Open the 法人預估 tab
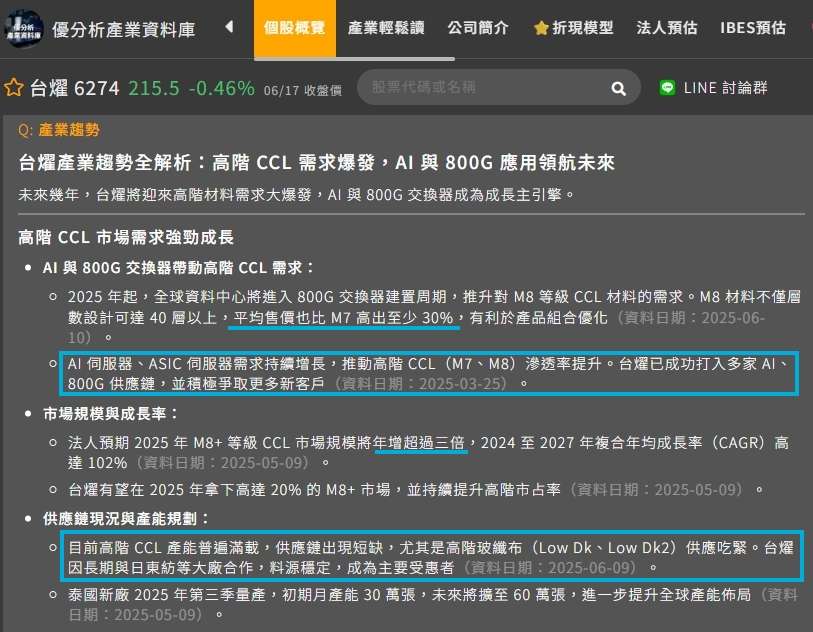The height and width of the screenshot is (632, 813). [667, 28]
